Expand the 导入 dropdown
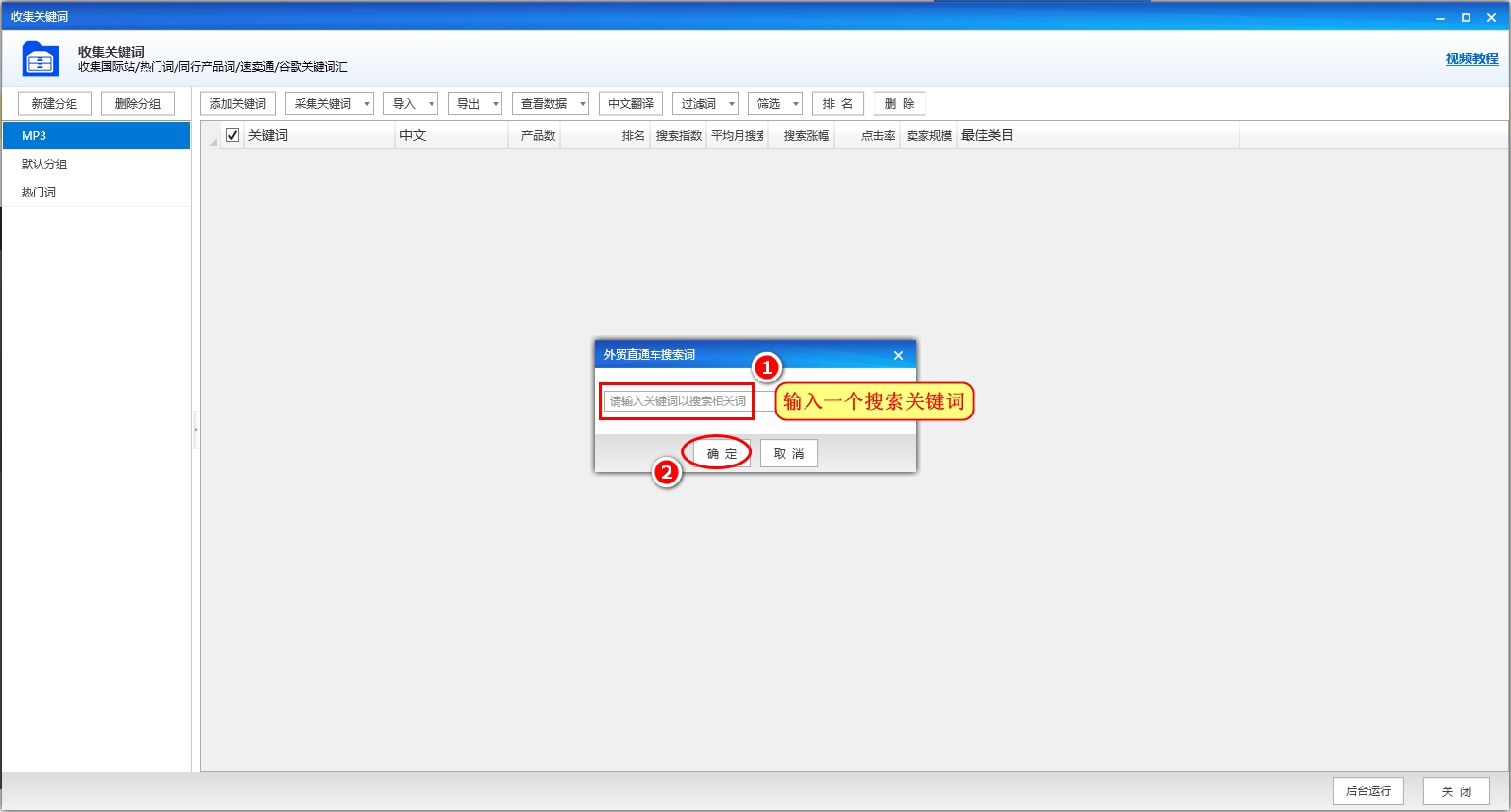This screenshot has height=812, width=1511. (411, 104)
